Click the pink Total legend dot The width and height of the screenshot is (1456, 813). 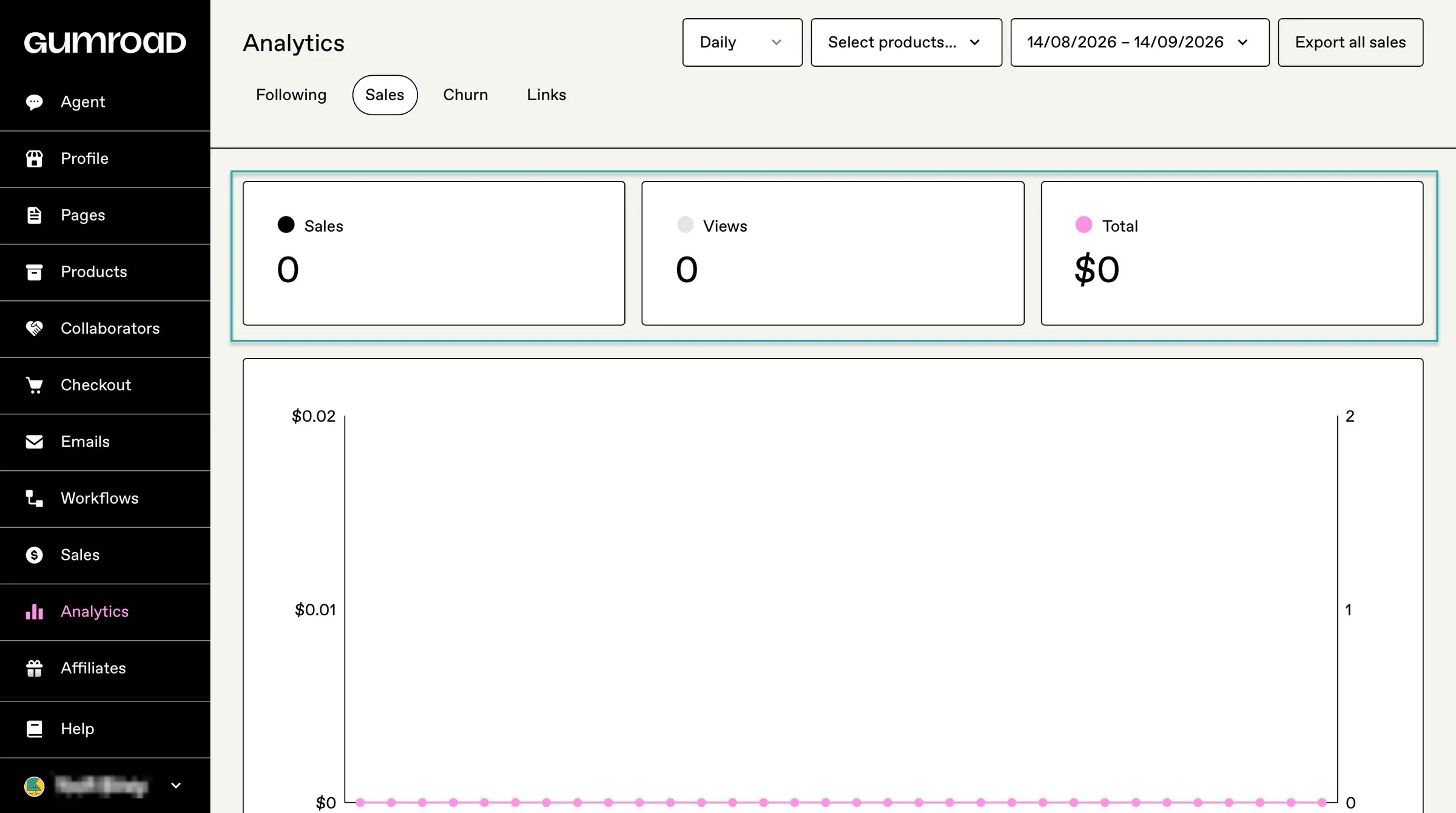pyautogui.click(x=1084, y=224)
